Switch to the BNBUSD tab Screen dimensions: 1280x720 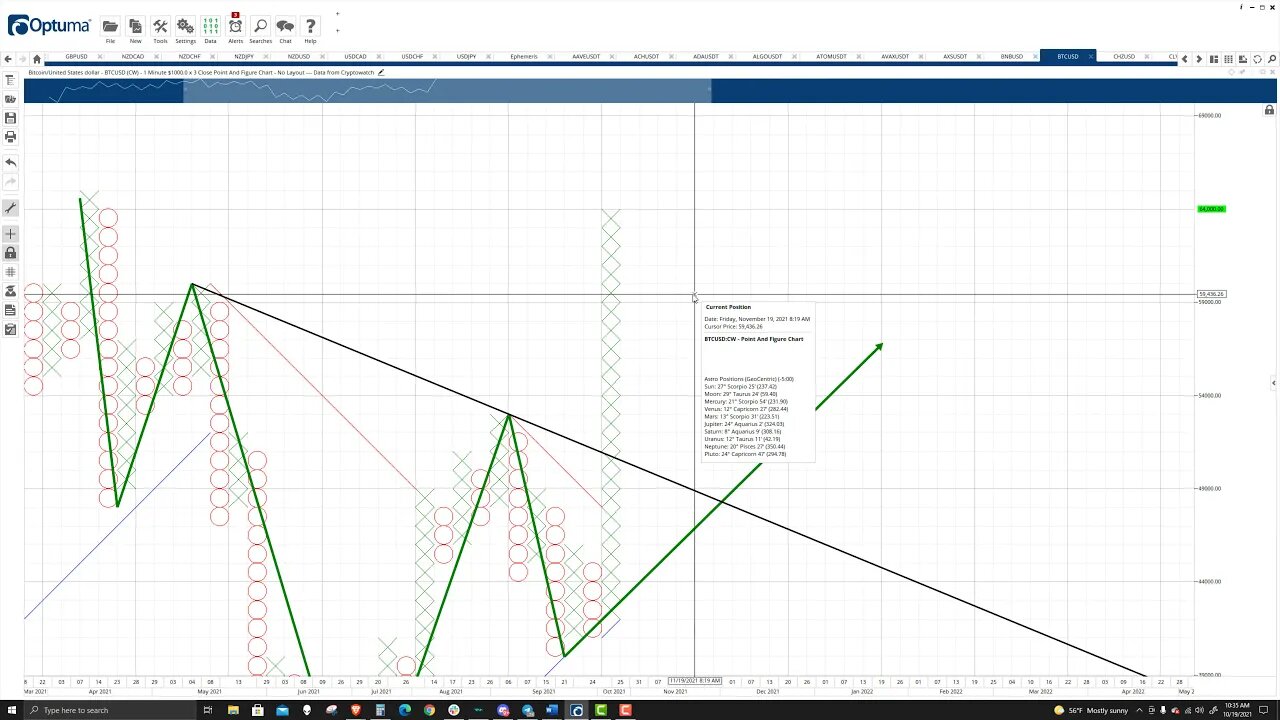pos(1012,57)
